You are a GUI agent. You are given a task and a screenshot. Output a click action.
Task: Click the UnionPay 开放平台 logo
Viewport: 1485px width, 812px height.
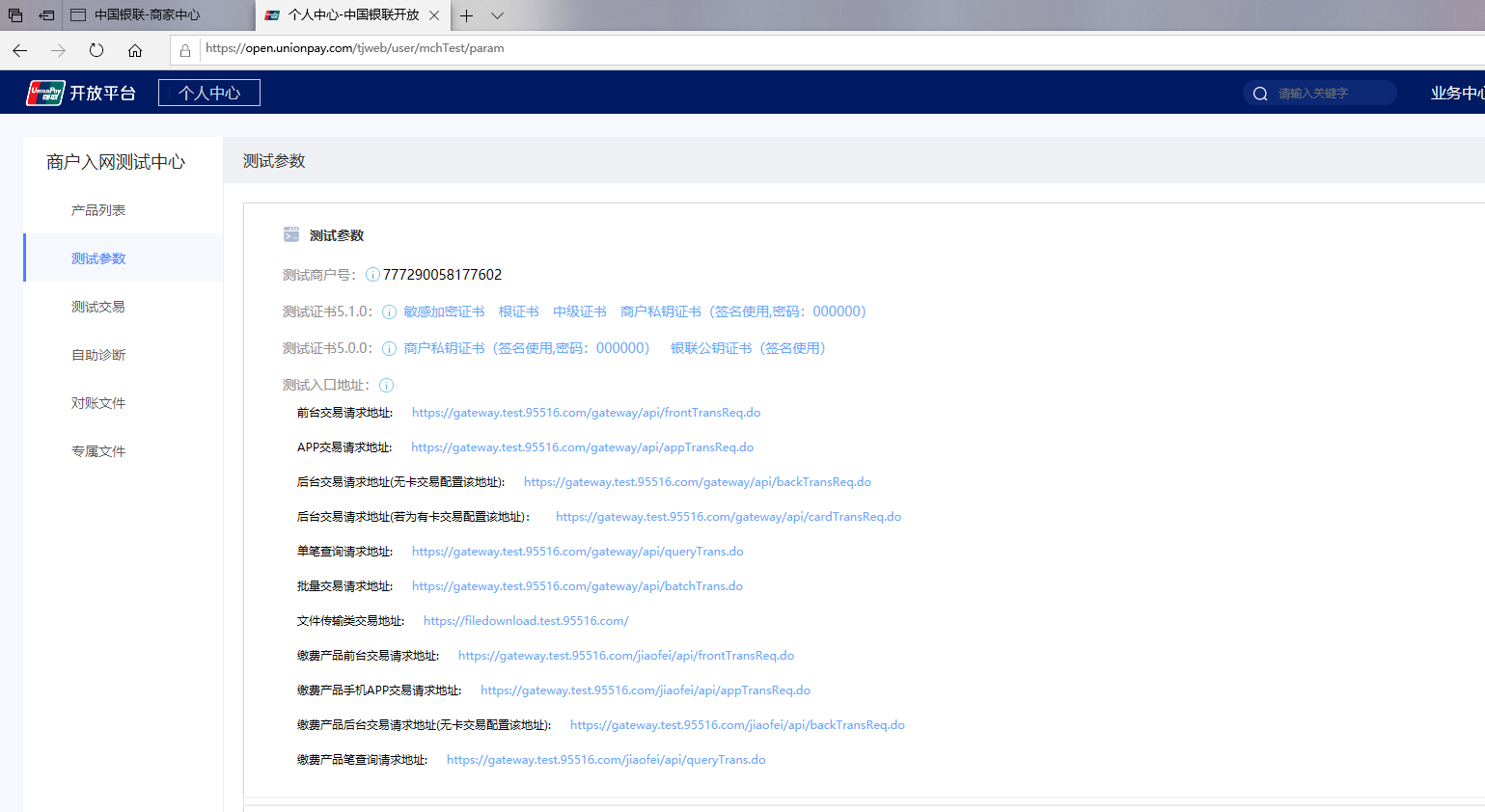[81, 93]
